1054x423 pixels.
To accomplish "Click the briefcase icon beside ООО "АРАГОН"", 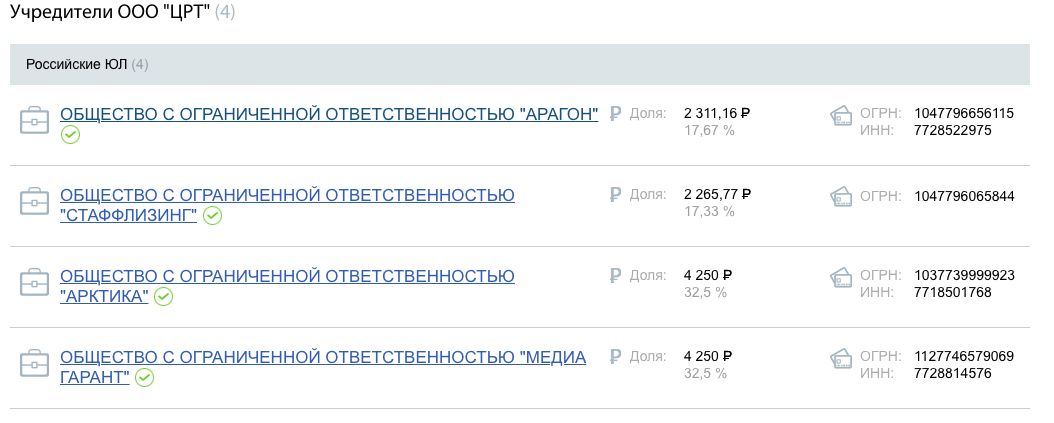I will (x=35, y=121).
